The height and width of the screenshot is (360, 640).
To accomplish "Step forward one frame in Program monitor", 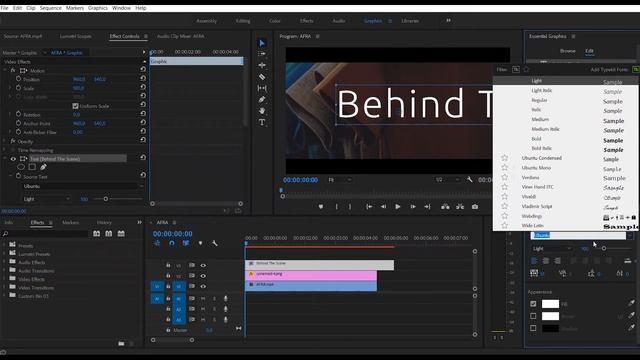I will click(413, 207).
